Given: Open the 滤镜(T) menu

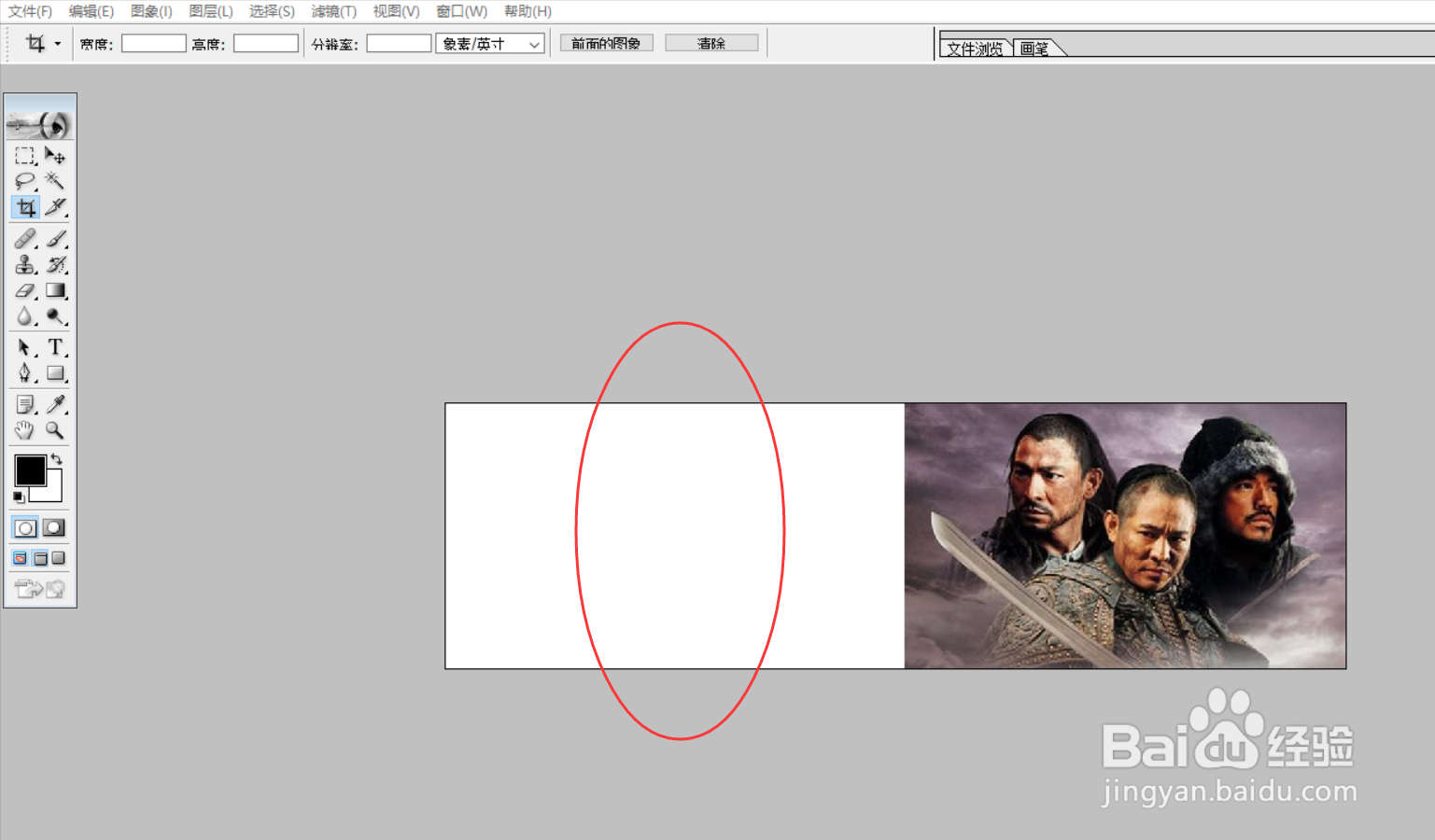Looking at the screenshot, I should click(334, 11).
